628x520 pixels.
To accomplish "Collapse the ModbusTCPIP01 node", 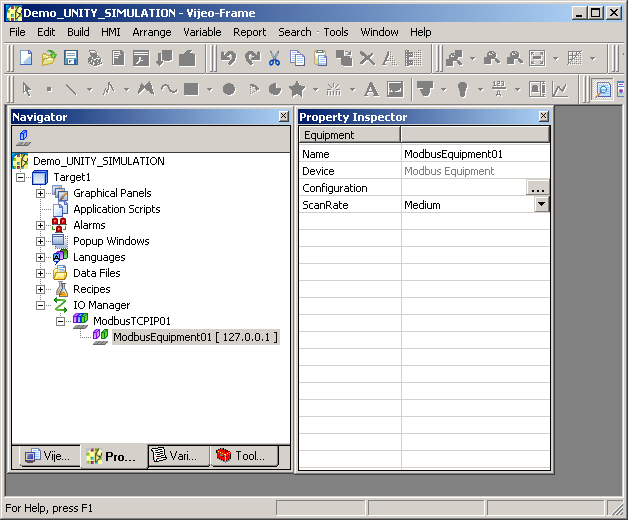I will (x=60, y=321).
